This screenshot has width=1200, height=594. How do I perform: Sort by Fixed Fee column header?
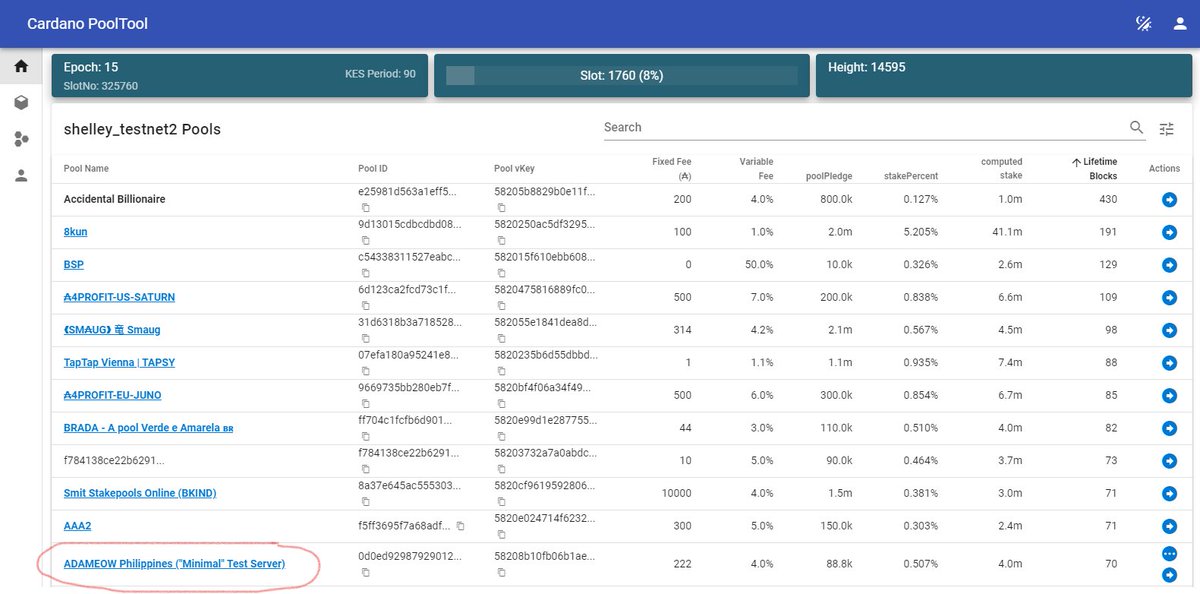671,168
